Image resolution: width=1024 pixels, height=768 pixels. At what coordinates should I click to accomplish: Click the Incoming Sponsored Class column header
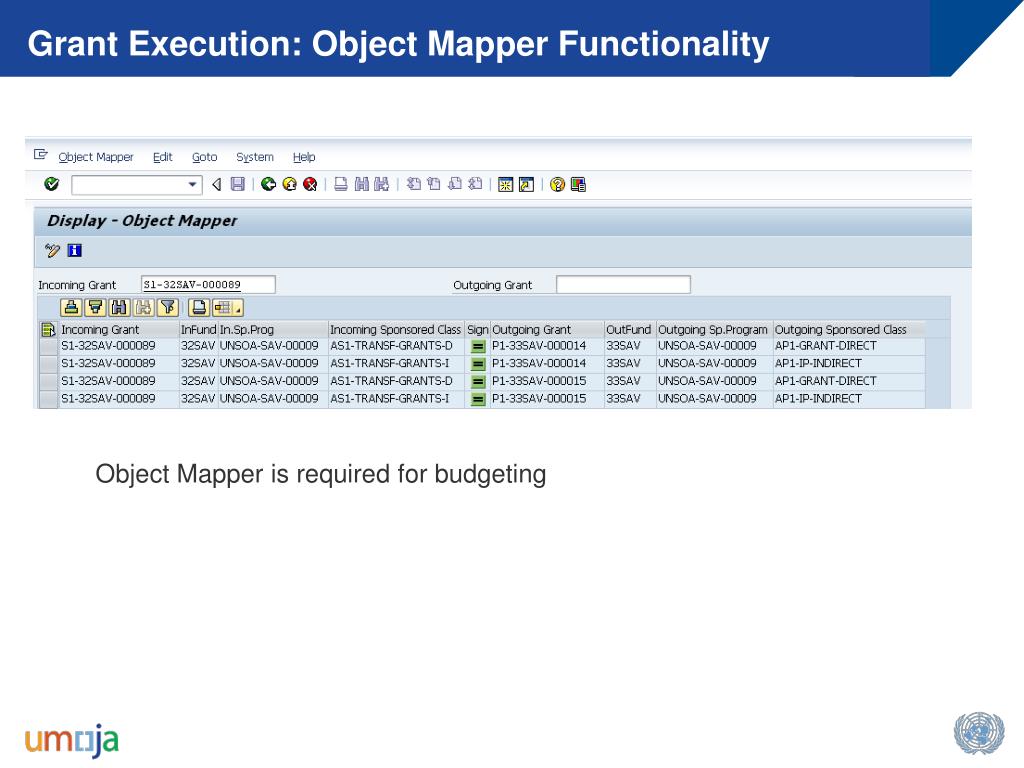pyautogui.click(x=395, y=329)
